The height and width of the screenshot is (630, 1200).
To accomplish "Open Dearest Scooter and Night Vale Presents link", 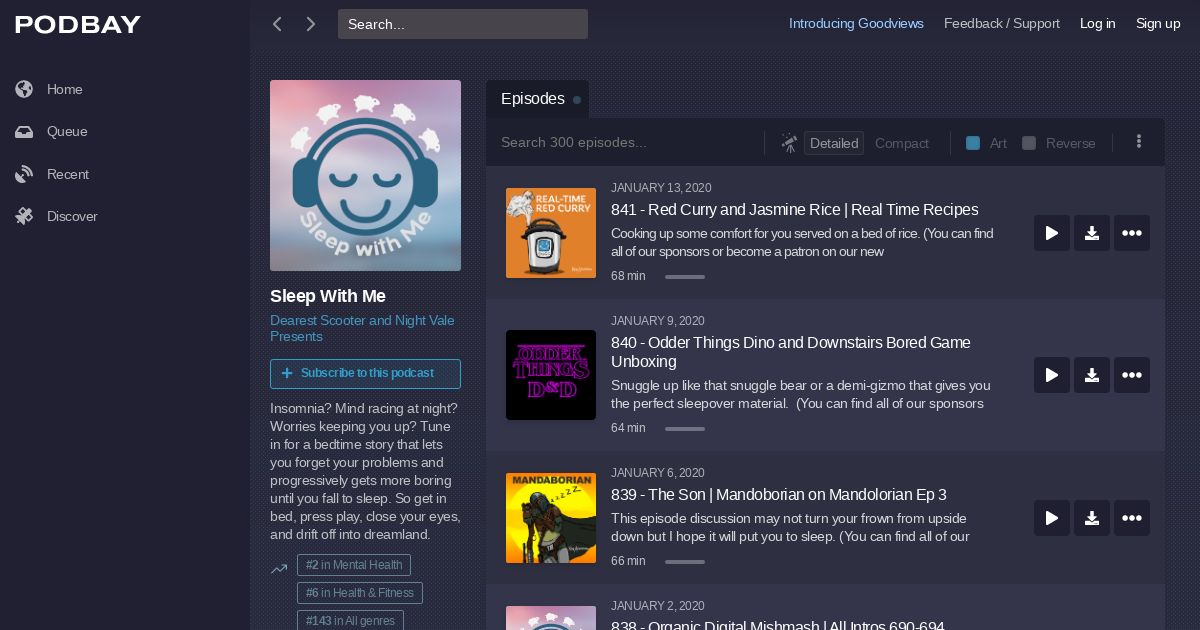I will click(362, 328).
